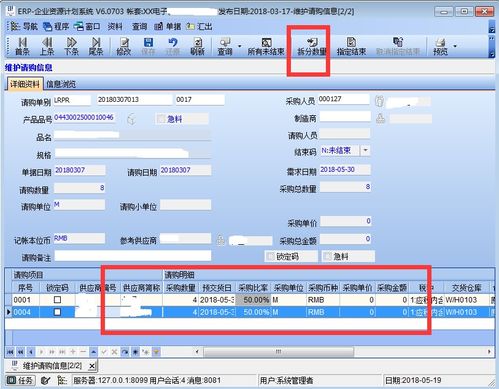Open the 结束码 dropdown arrow
Image resolution: width=499 pixels, height=389 pixels.
(366, 150)
